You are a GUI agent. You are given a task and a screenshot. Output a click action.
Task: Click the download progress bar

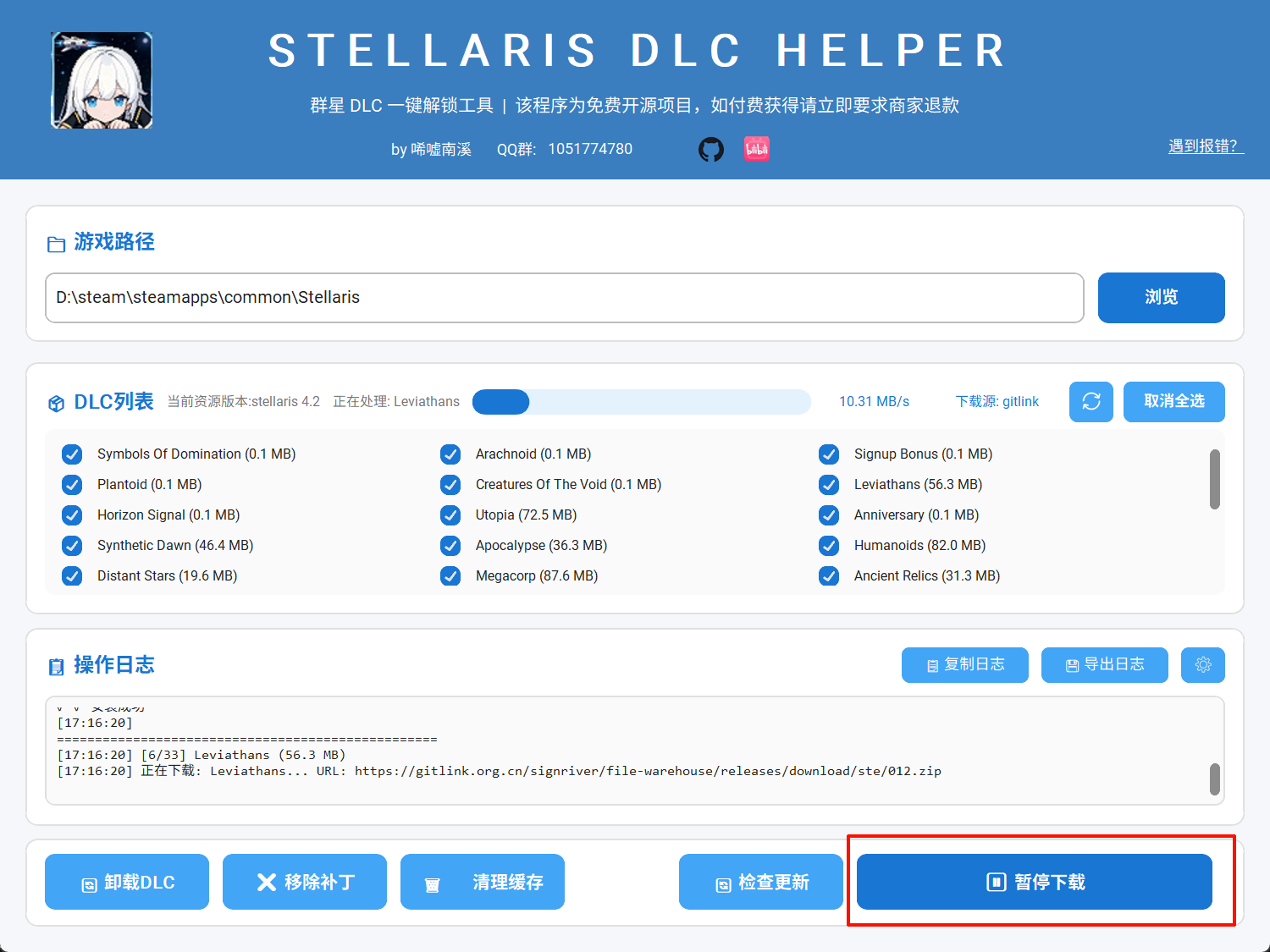click(x=642, y=402)
